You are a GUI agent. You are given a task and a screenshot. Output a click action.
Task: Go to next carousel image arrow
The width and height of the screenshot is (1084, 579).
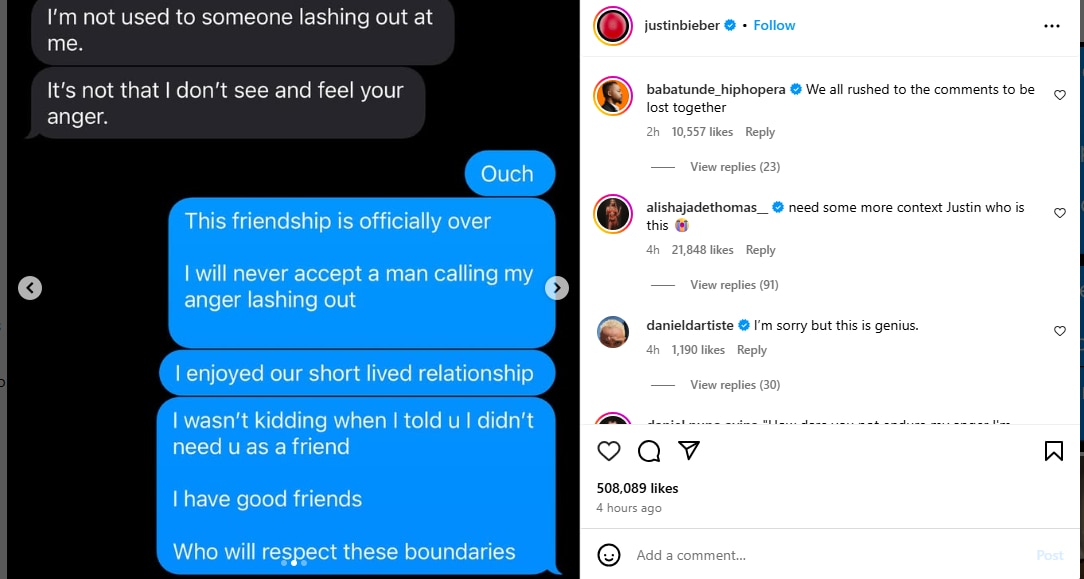tap(557, 288)
